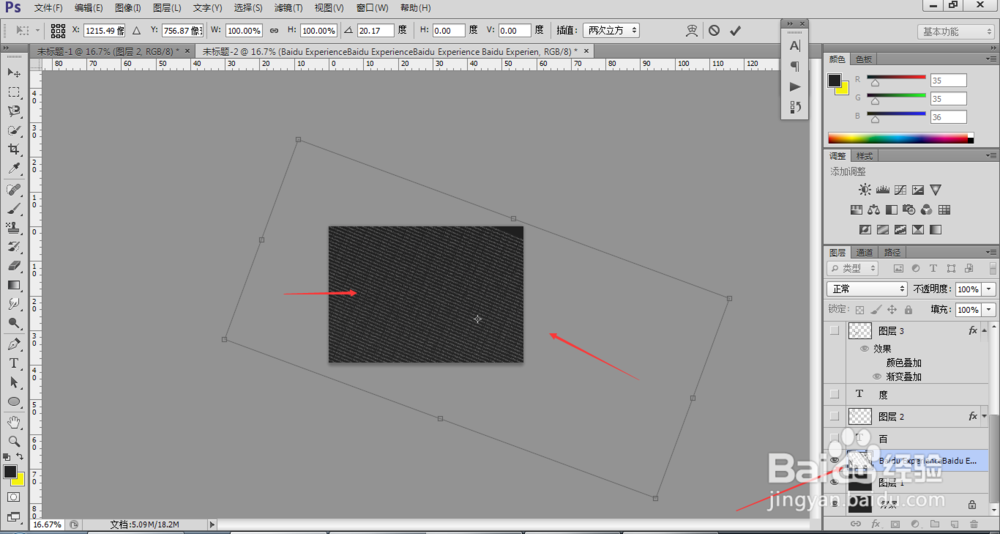Open the 滤镜(T) menu
Screen dimensions: 1000x534
pos(288,8)
